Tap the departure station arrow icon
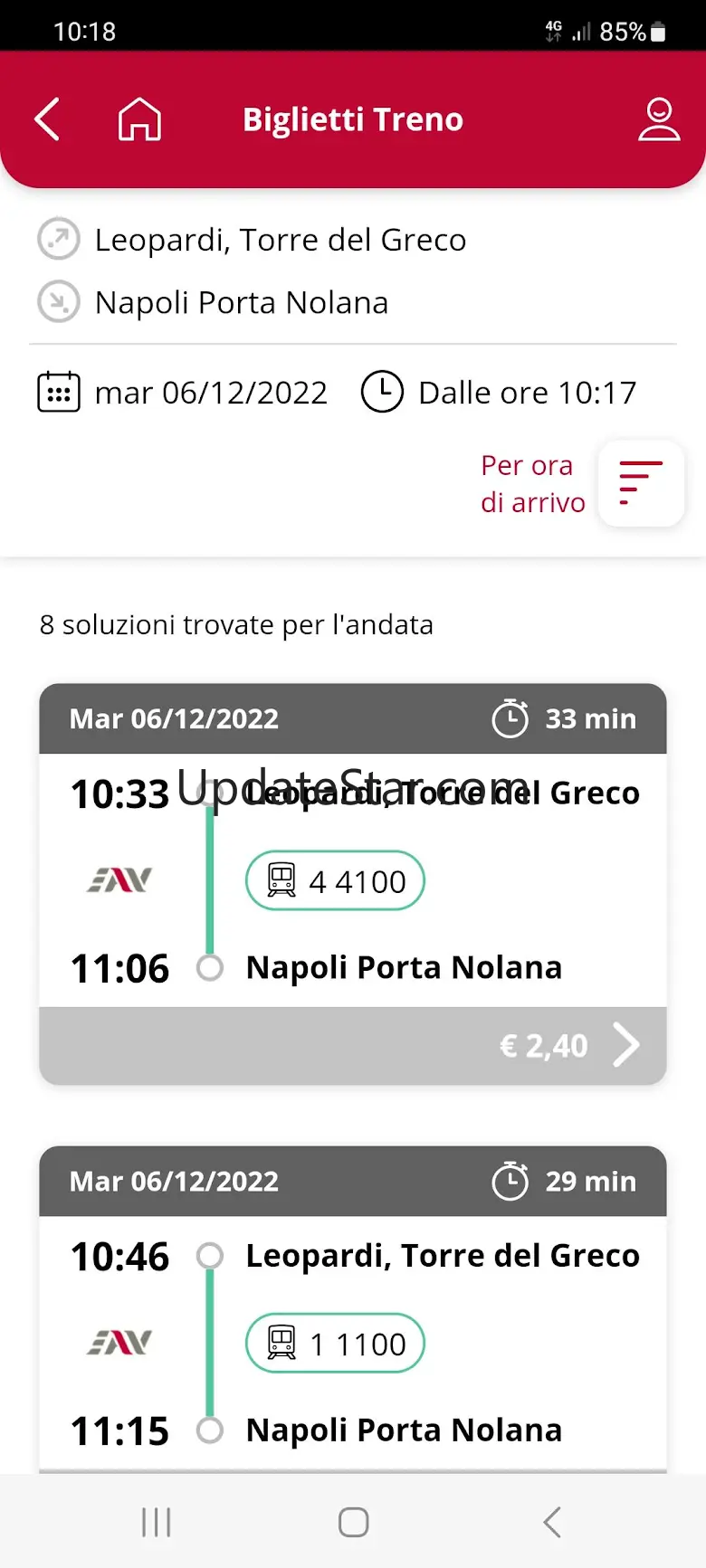 [x=59, y=240]
